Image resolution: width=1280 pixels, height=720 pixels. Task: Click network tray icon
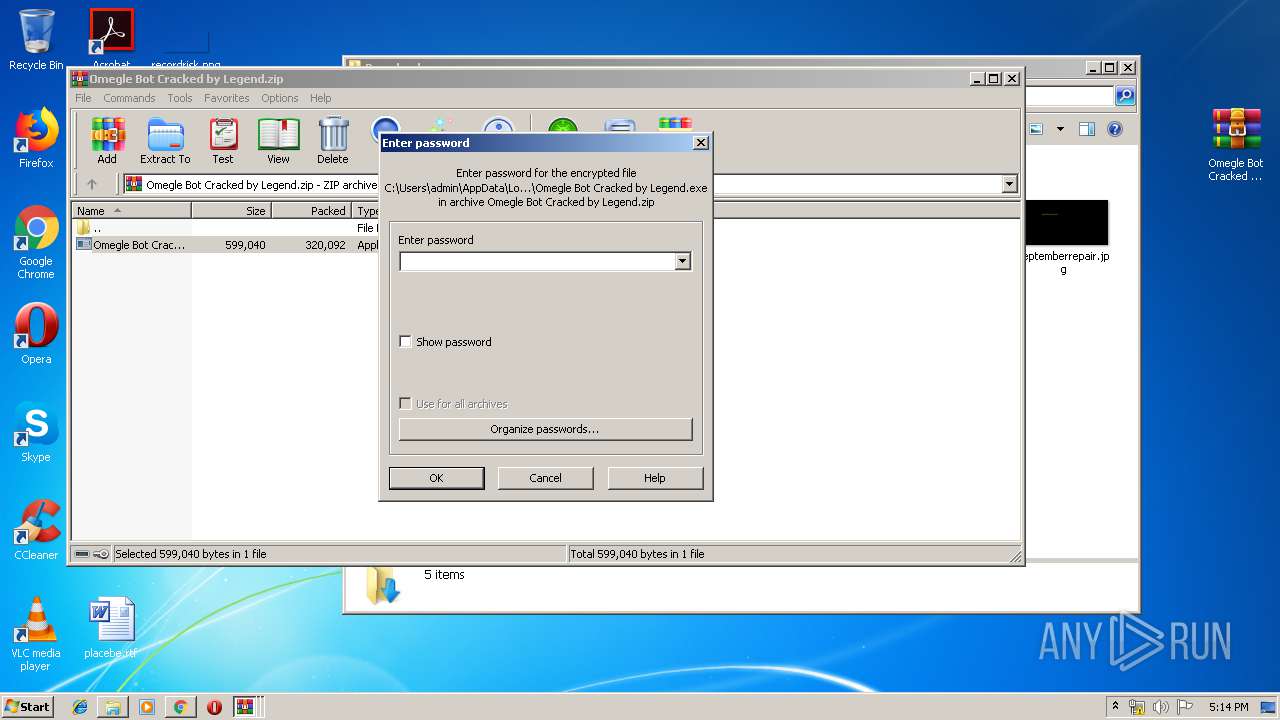click(1137, 707)
